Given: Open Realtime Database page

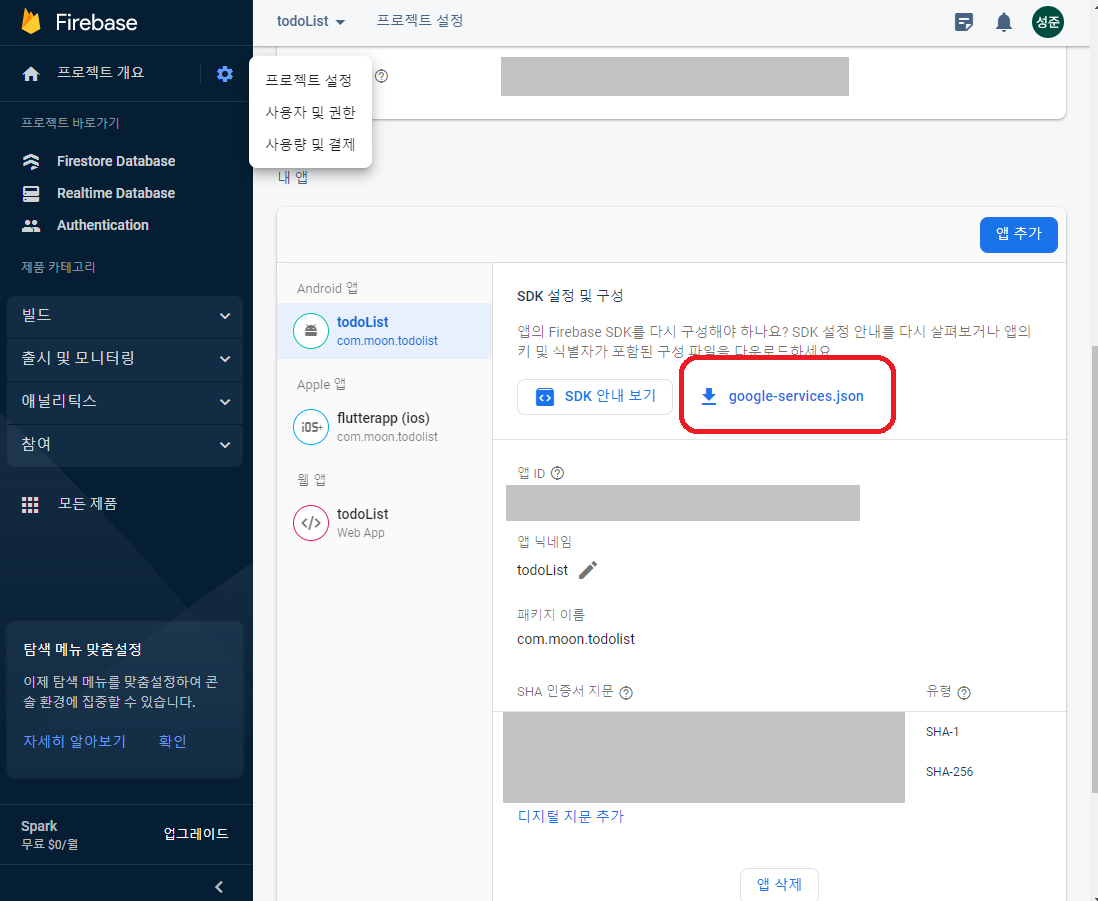Looking at the screenshot, I should 116,193.
